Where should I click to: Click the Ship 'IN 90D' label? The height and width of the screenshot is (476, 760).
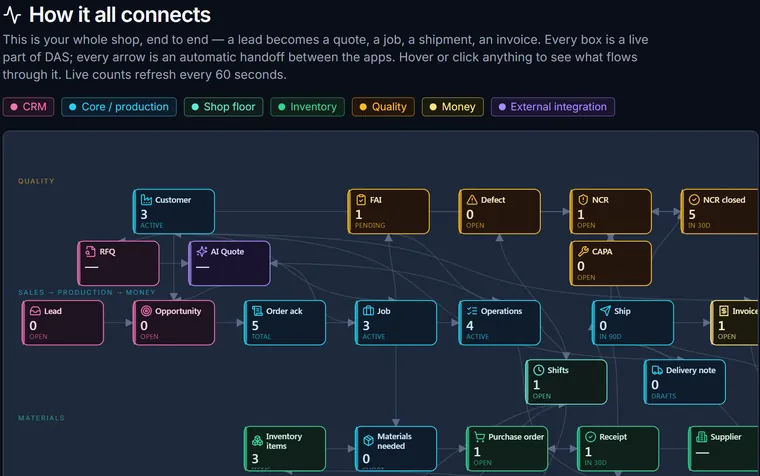pyautogui.click(x=610, y=336)
